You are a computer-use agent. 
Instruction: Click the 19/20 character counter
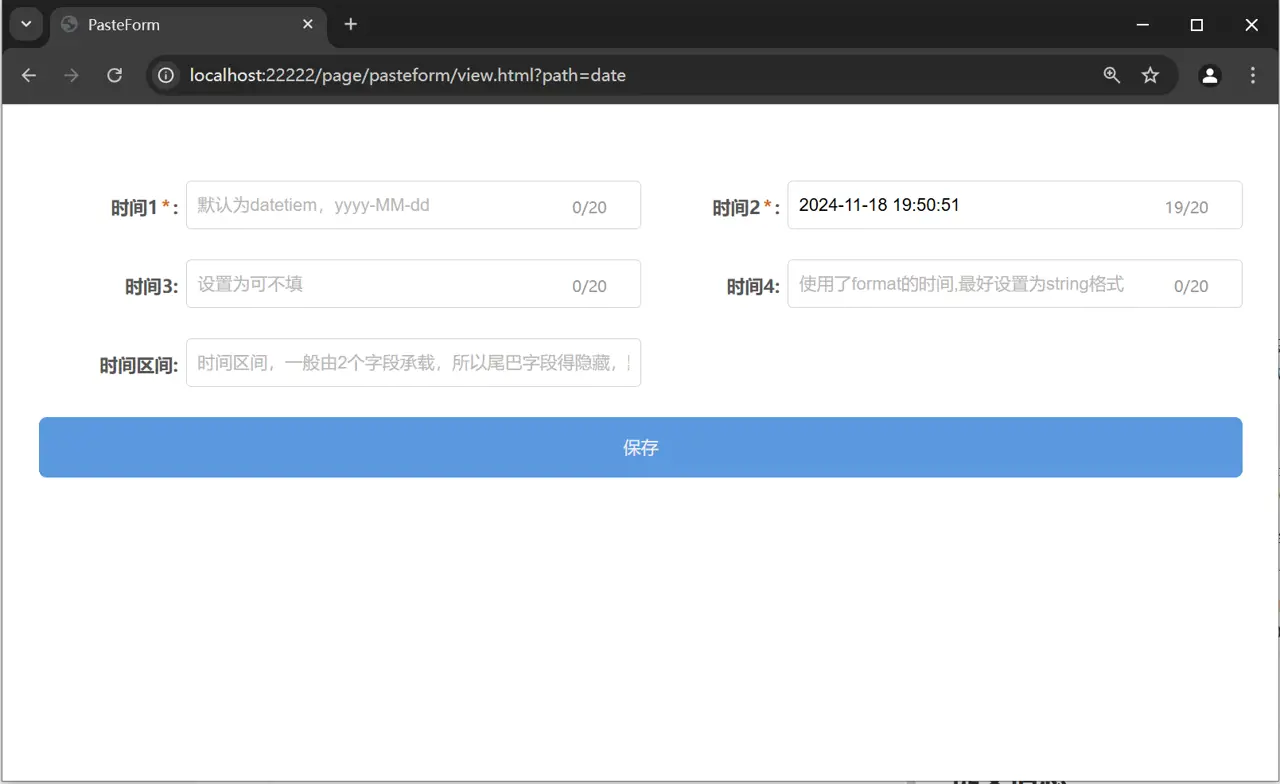(1186, 208)
